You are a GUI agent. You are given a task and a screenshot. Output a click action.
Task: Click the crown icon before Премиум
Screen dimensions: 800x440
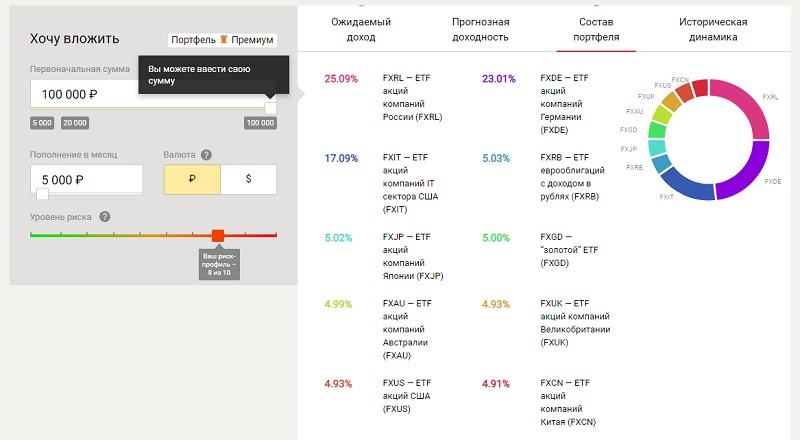224,41
